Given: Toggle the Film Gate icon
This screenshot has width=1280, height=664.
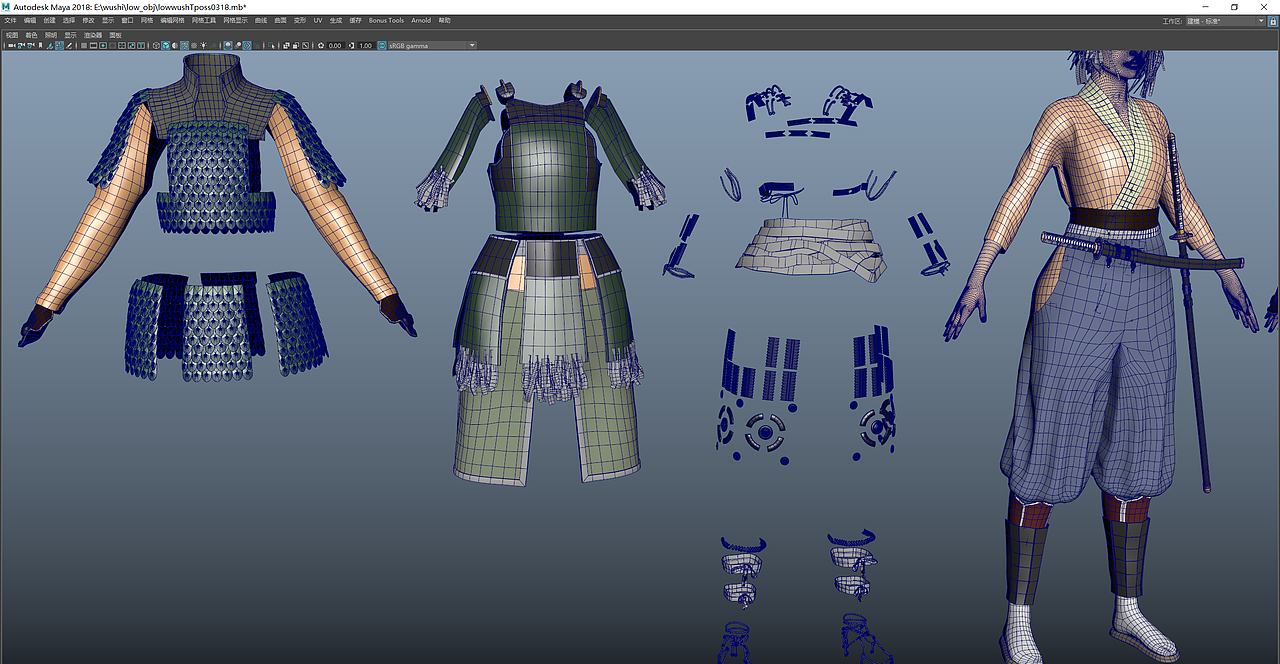Looking at the screenshot, I should coord(93,45).
